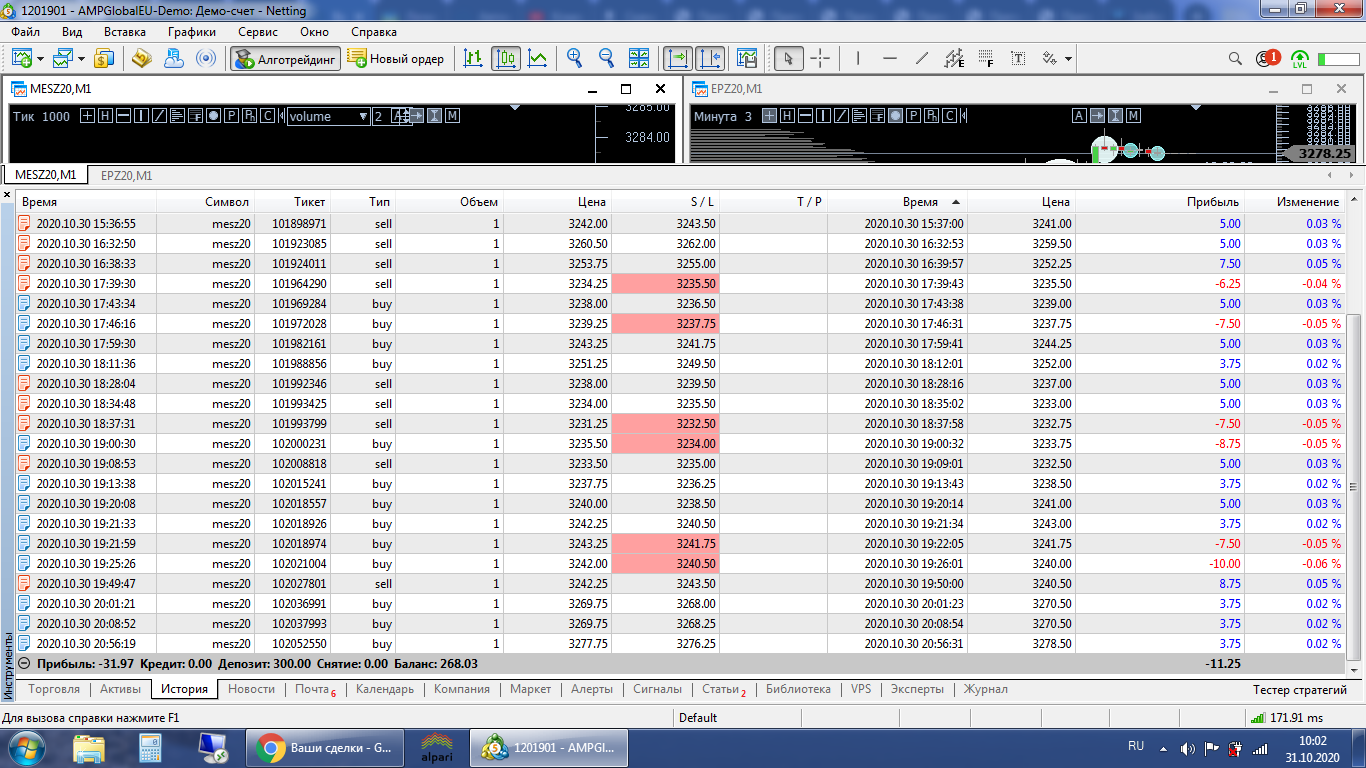Toggle the C box in MESZ20 chart panel
This screenshot has width=1366, height=768.
click(267, 116)
